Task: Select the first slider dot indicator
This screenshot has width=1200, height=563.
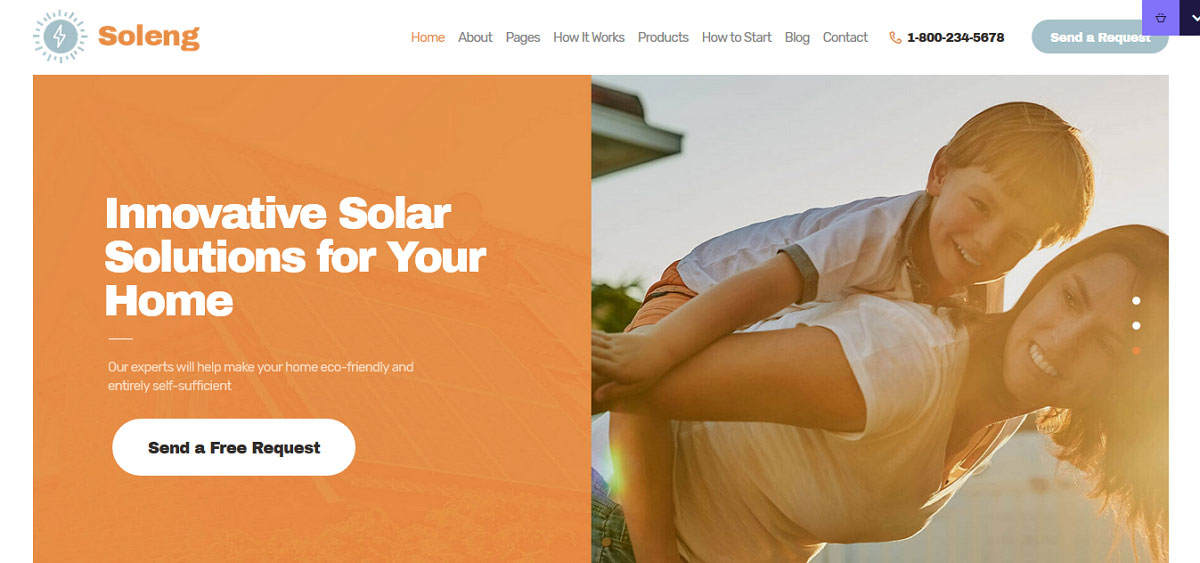Action: click(1136, 300)
